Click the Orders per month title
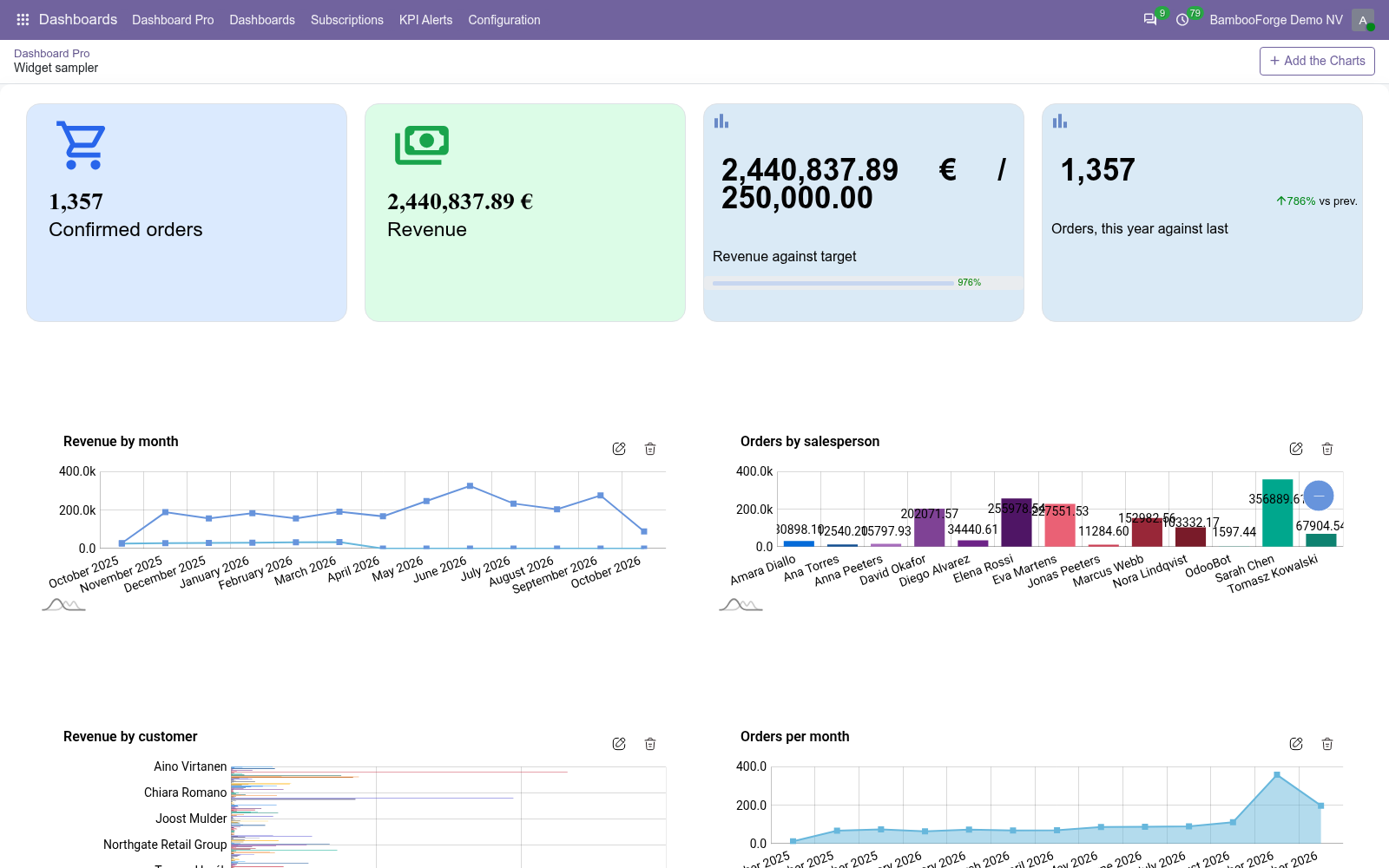 (794, 736)
